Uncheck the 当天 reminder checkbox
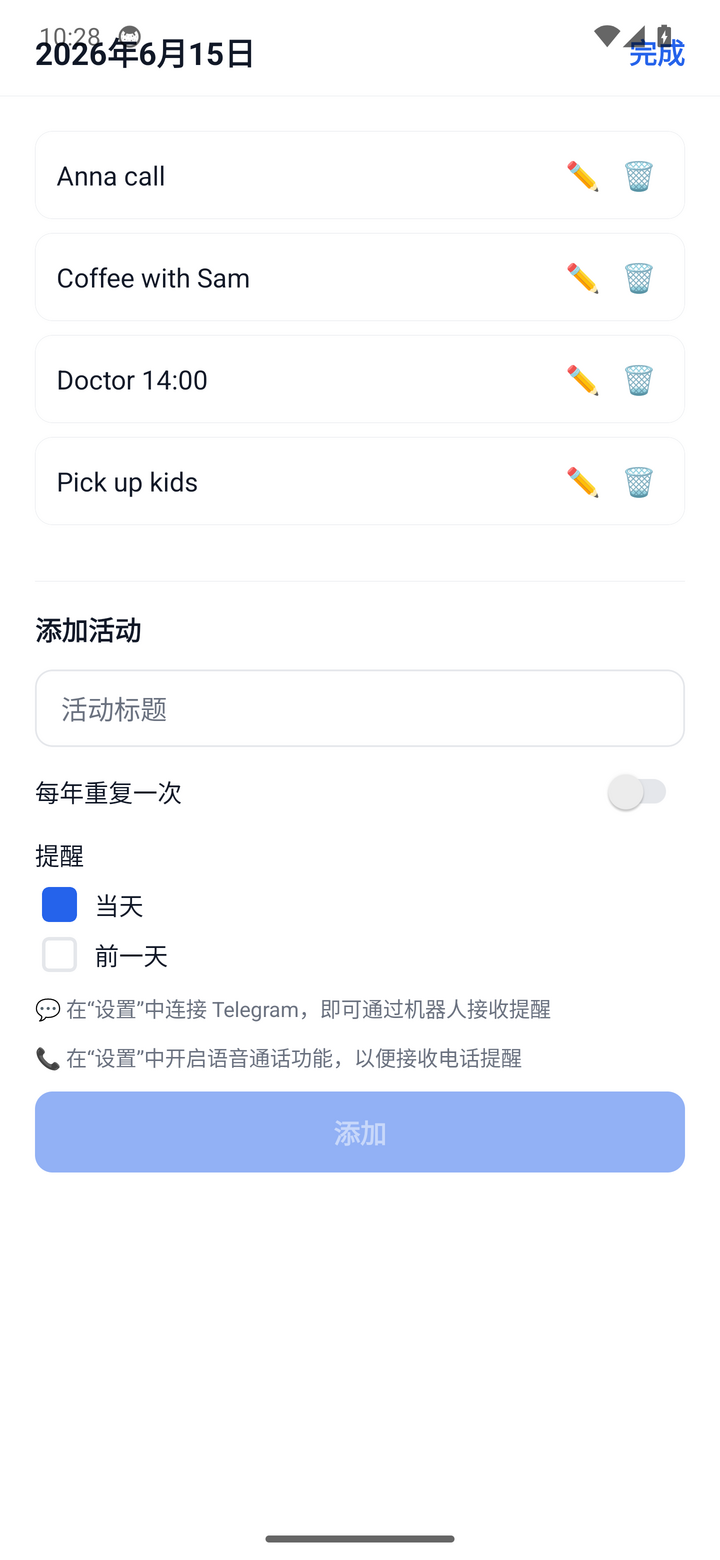 59,904
